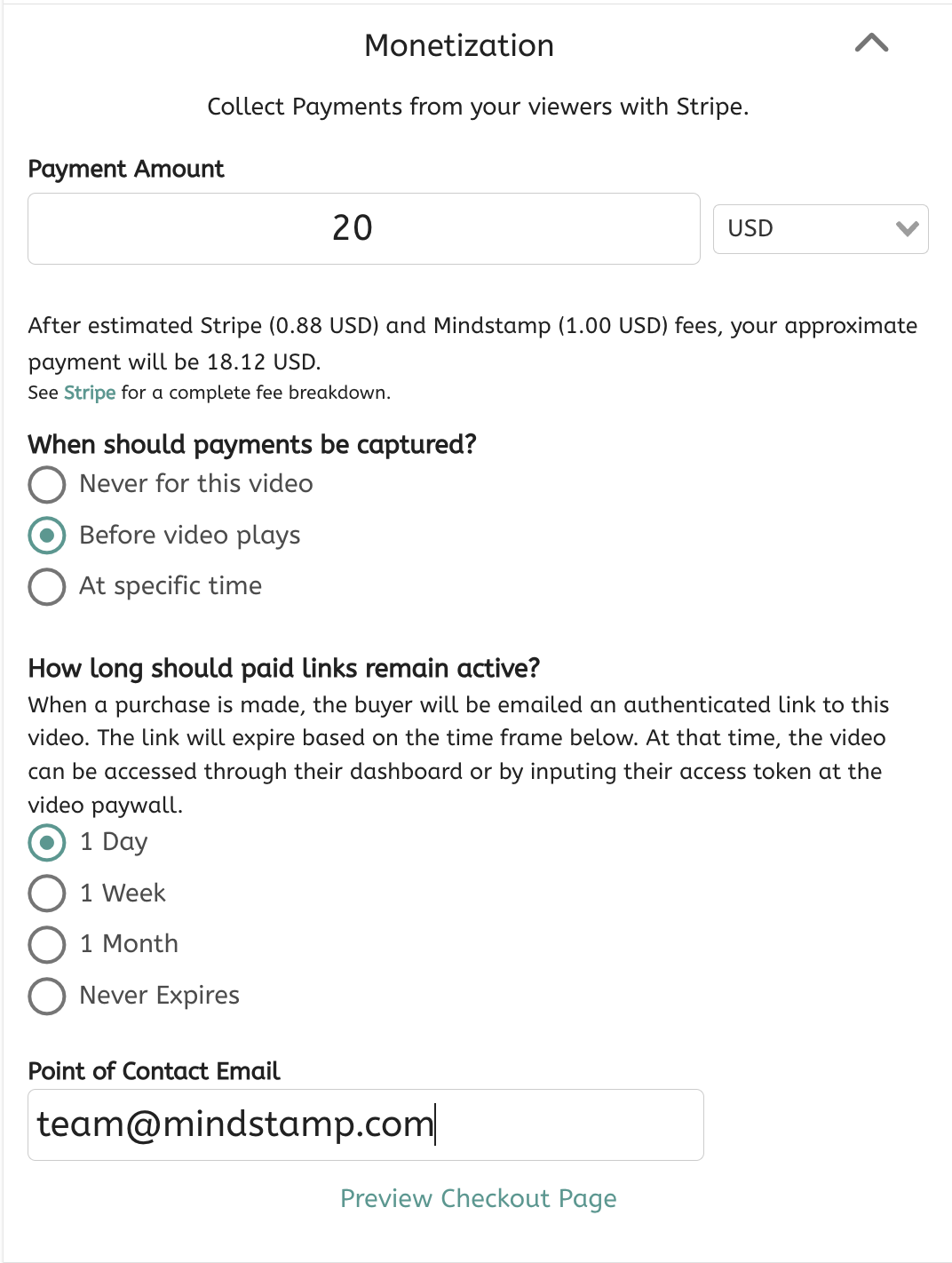Open the Preview Checkout Page link
The image size is (952, 1263).
click(478, 1198)
